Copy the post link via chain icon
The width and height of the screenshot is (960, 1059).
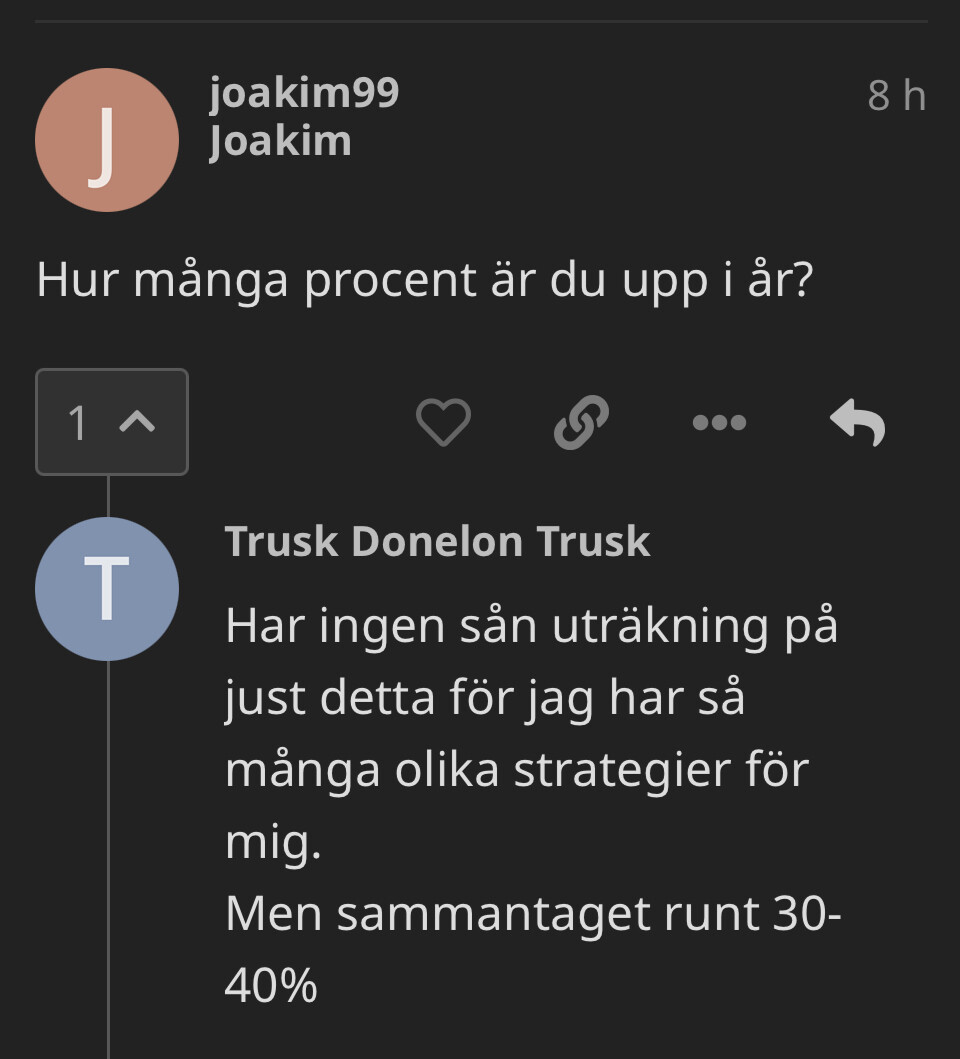[581, 422]
